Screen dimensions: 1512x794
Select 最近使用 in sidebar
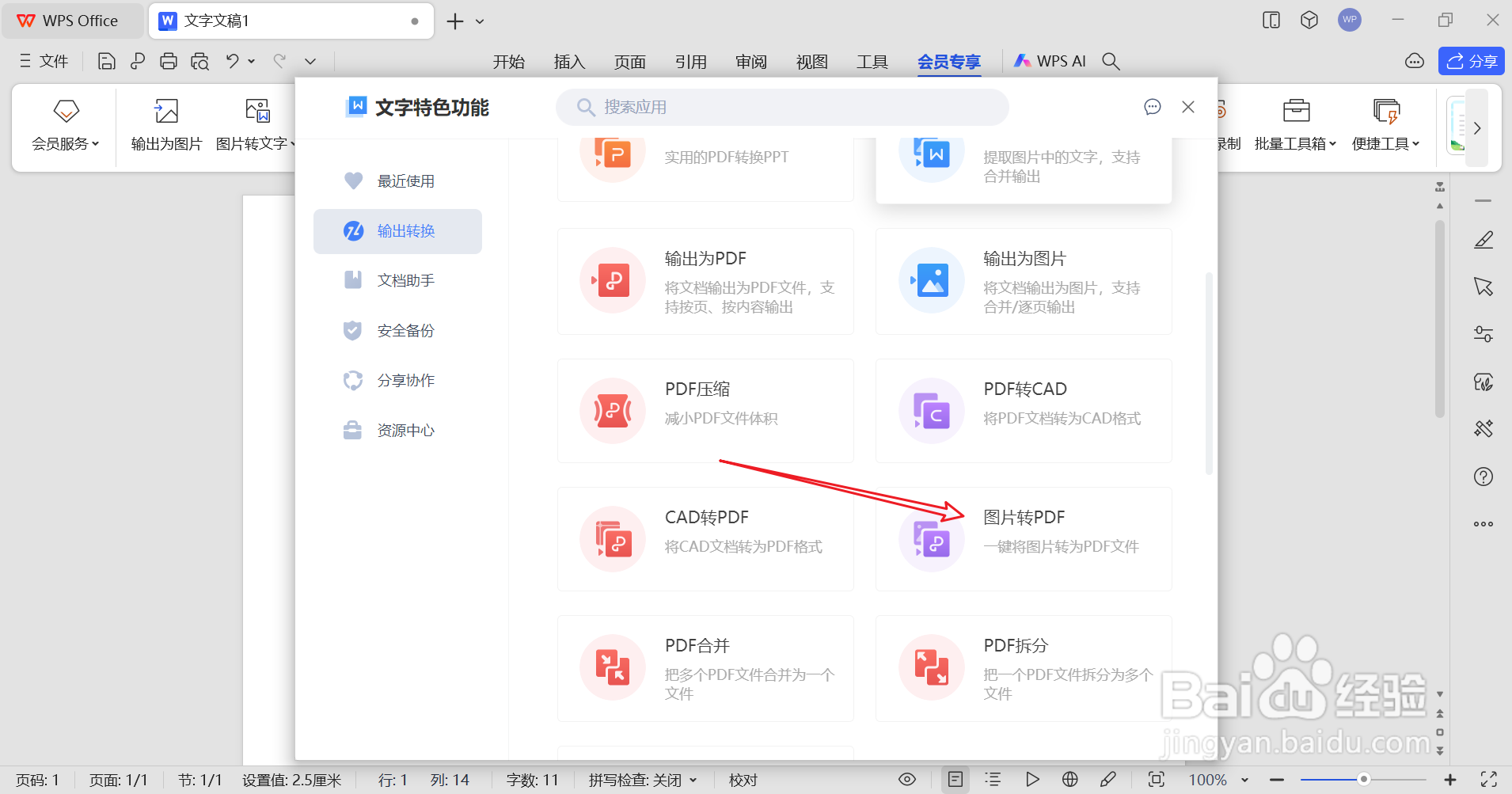(397, 181)
